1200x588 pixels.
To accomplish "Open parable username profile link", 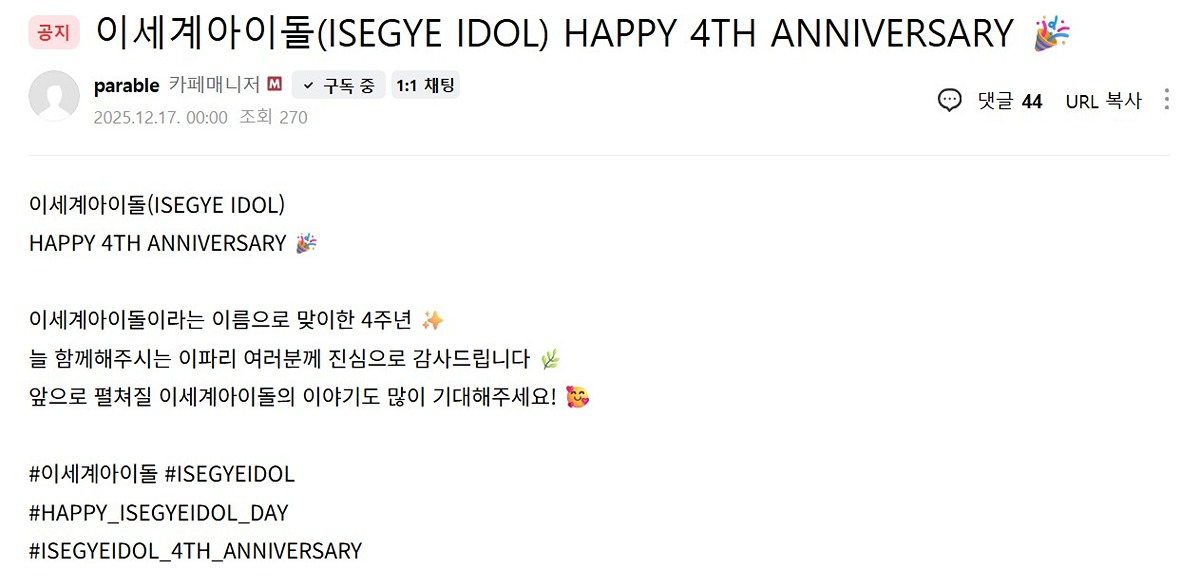I will tap(126, 86).
